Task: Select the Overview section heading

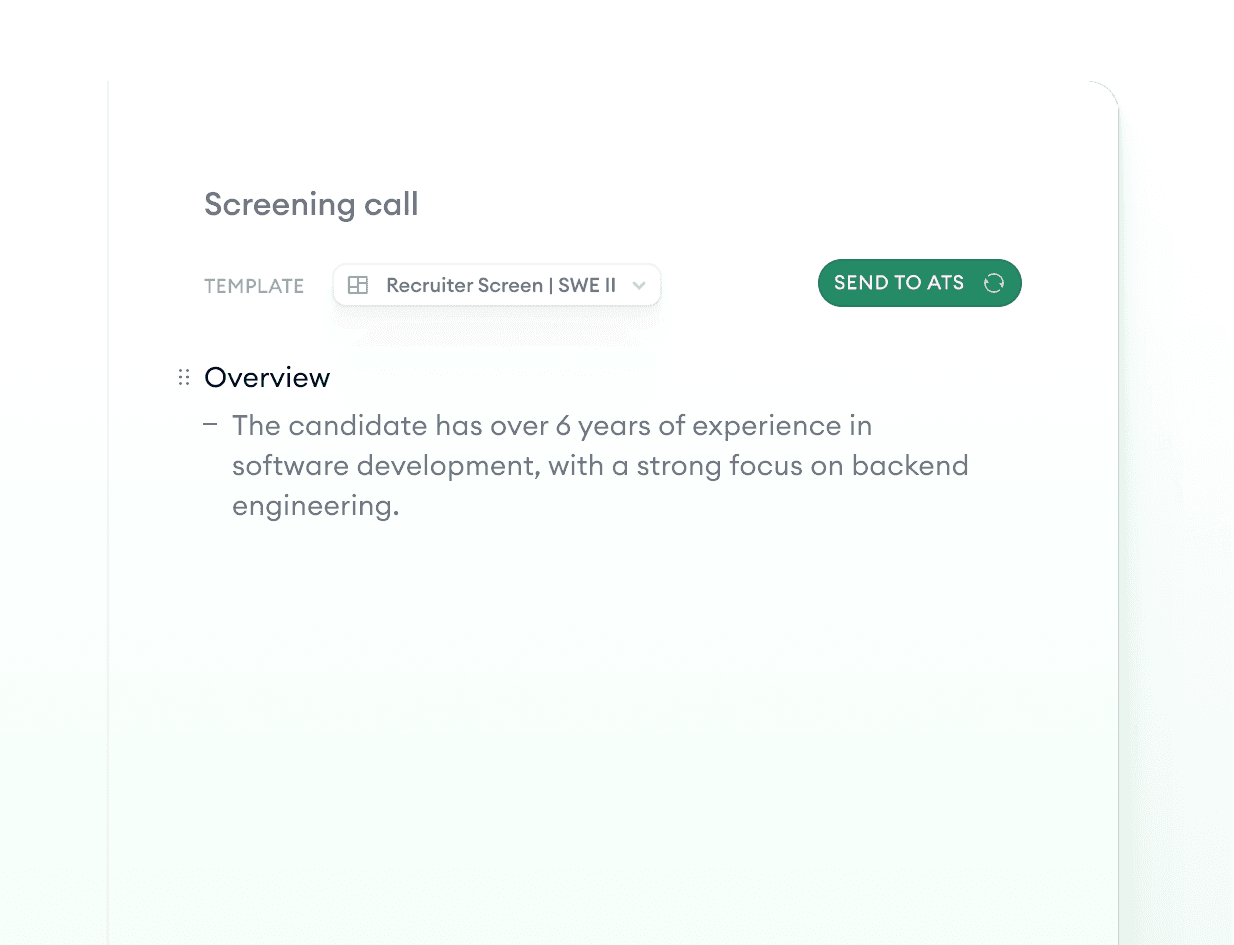Action: tap(267, 377)
